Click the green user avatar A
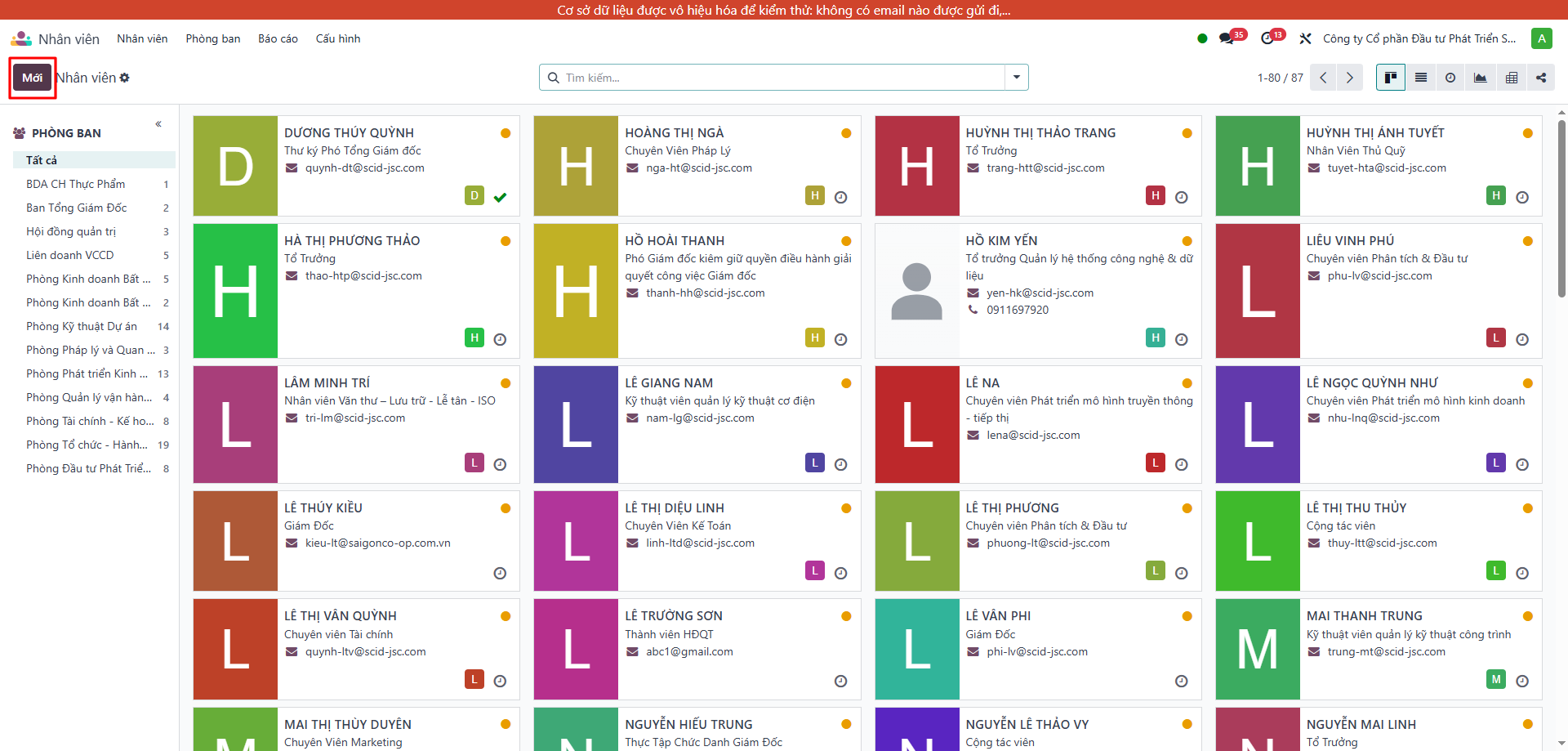Viewport: 1568px width, 751px height. [1542, 38]
